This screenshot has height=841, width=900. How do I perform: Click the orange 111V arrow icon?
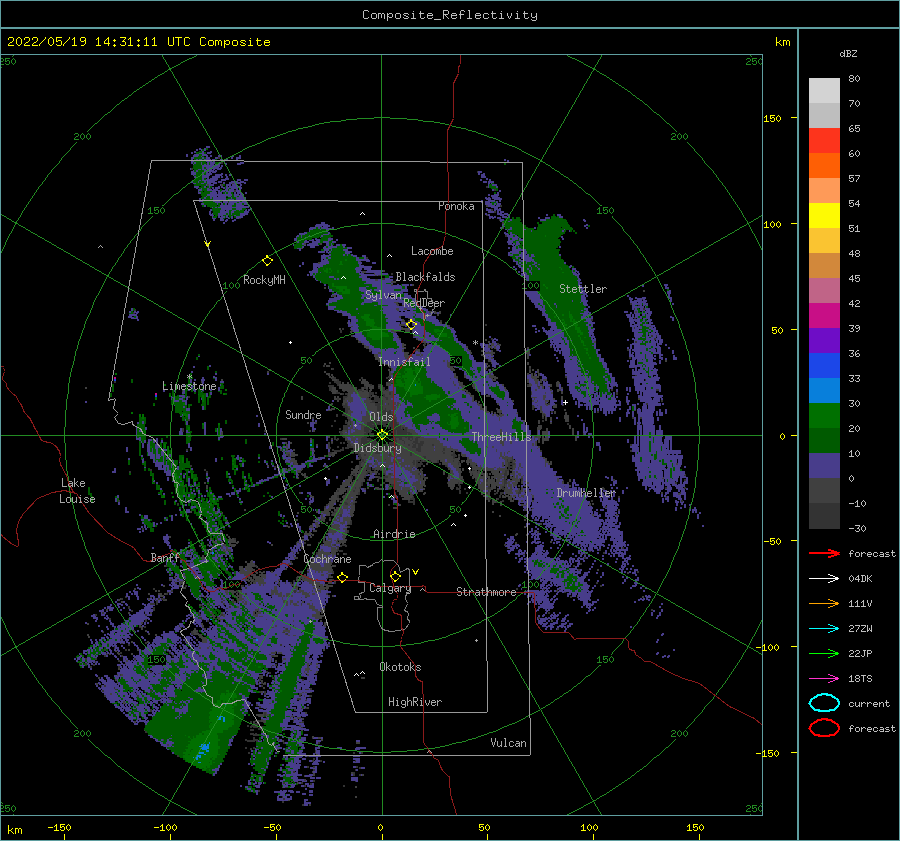tap(824, 603)
